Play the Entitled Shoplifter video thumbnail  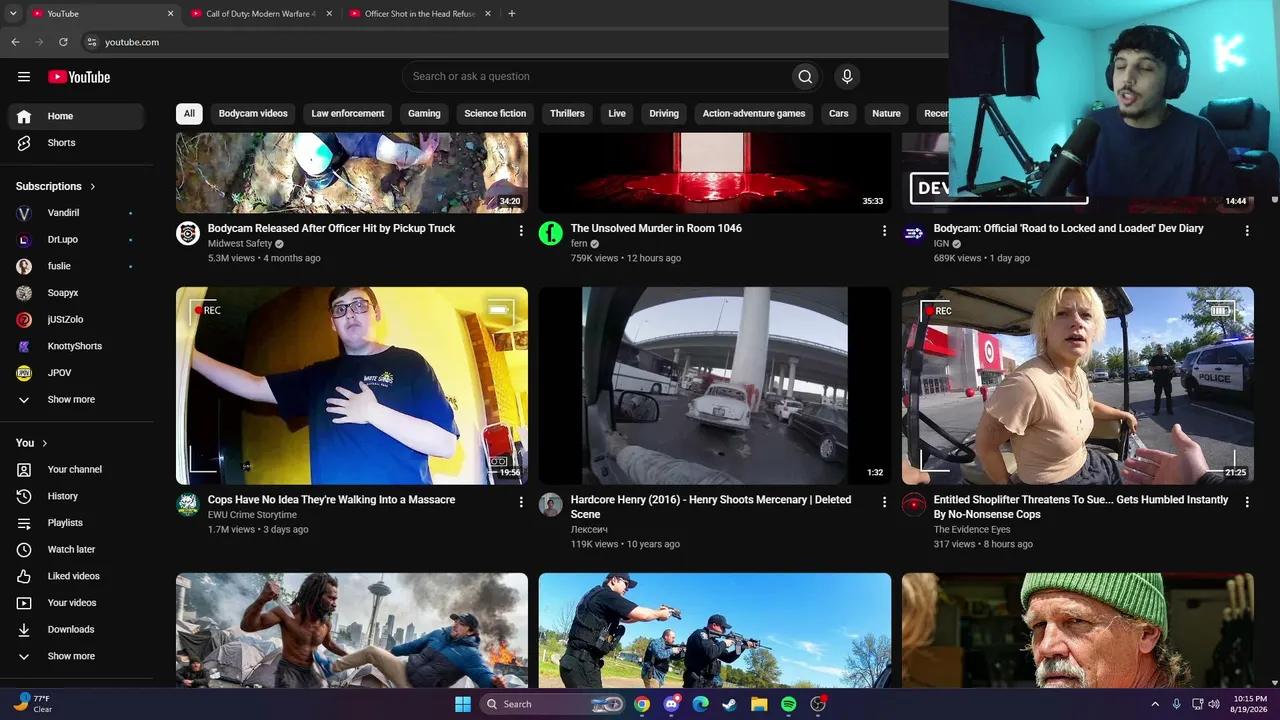(x=1078, y=386)
